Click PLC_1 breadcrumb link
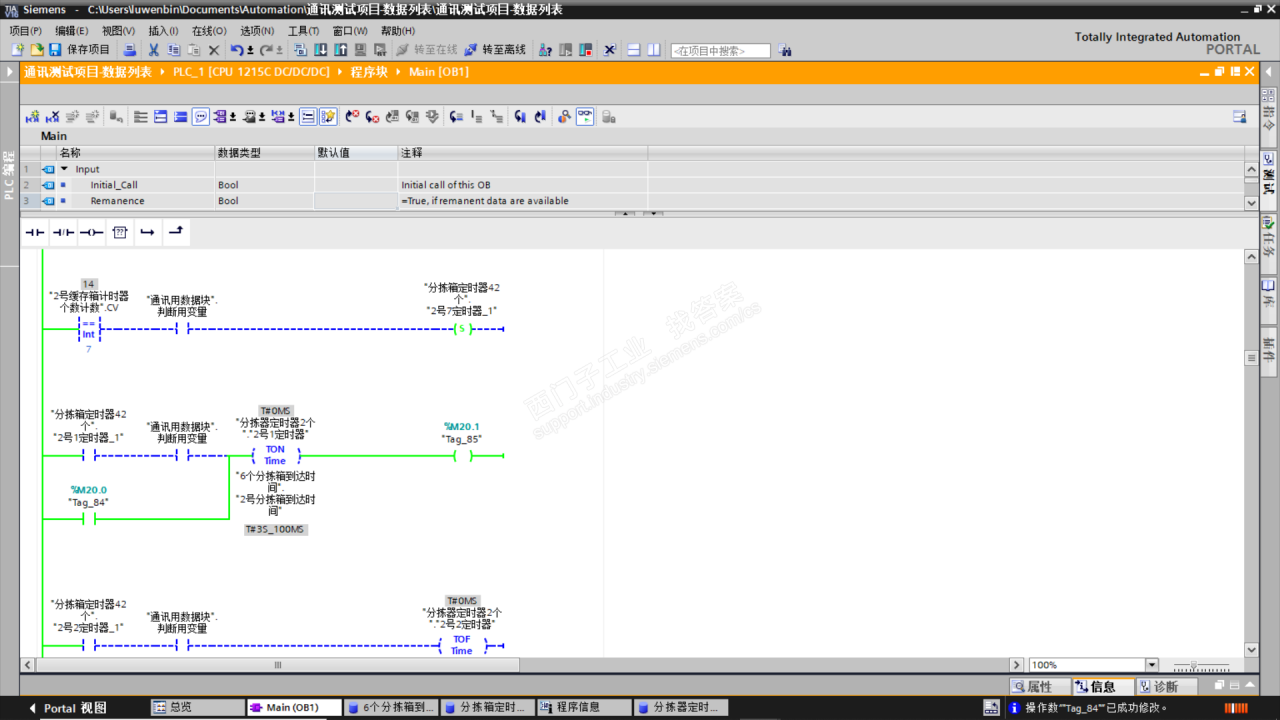The width and height of the screenshot is (1280, 720). (251, 72)
